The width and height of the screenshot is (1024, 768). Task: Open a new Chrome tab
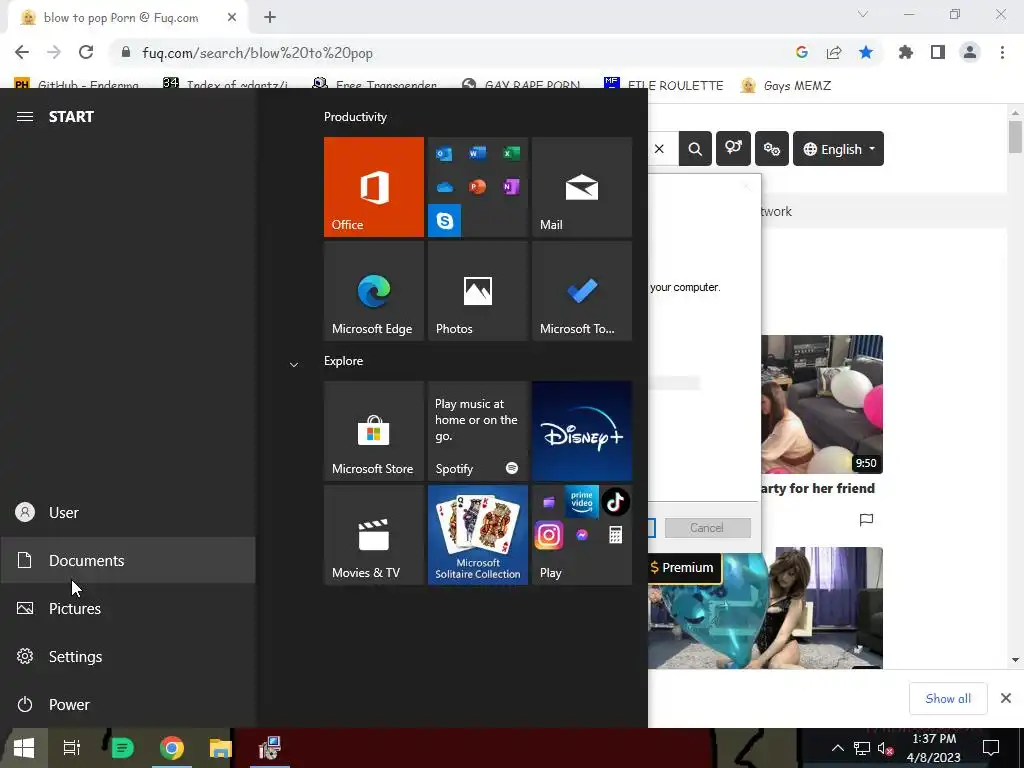click(x=270, y=18)
